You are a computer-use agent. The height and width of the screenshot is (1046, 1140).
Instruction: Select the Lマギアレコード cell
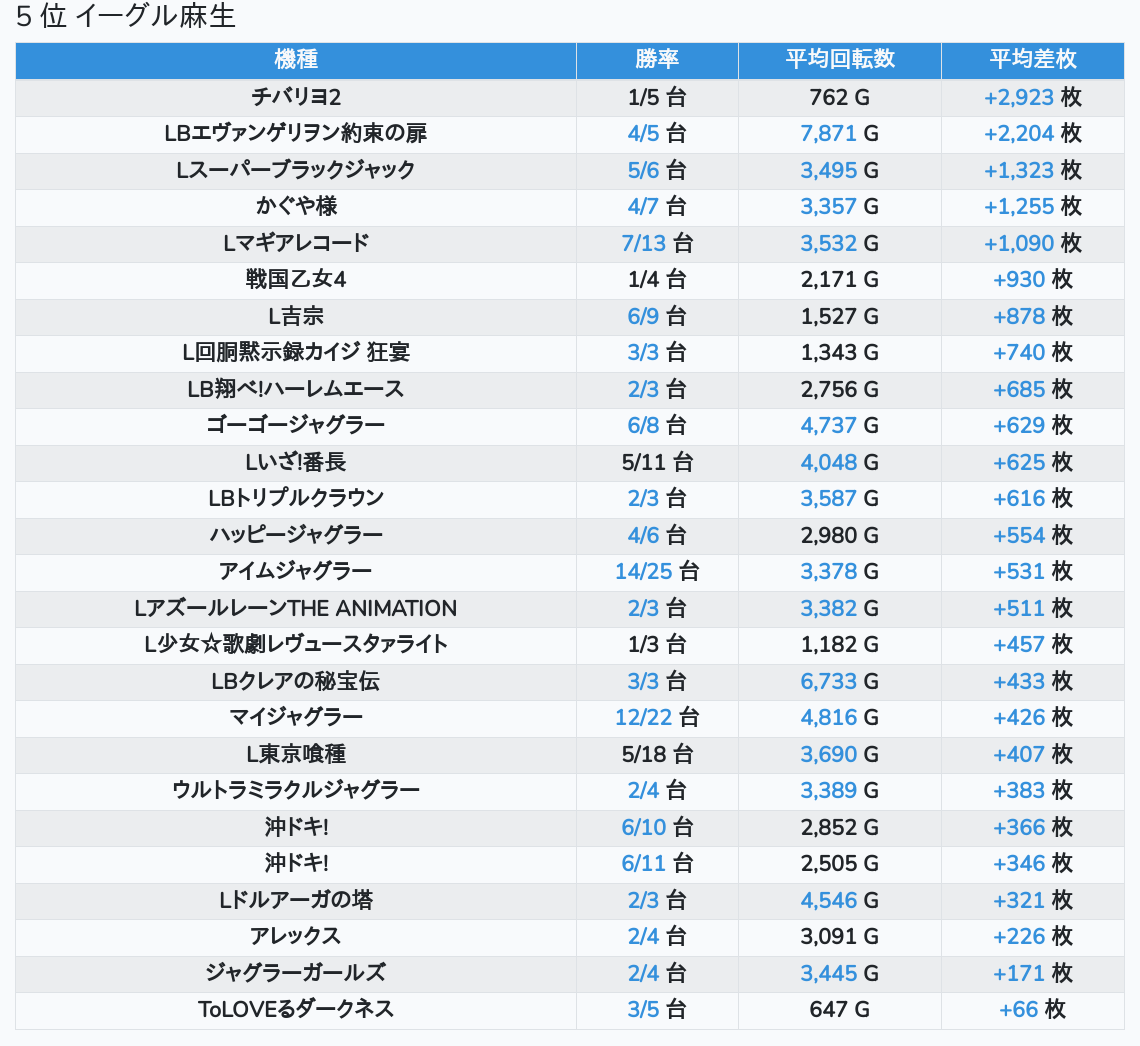(x=296, y=244)
